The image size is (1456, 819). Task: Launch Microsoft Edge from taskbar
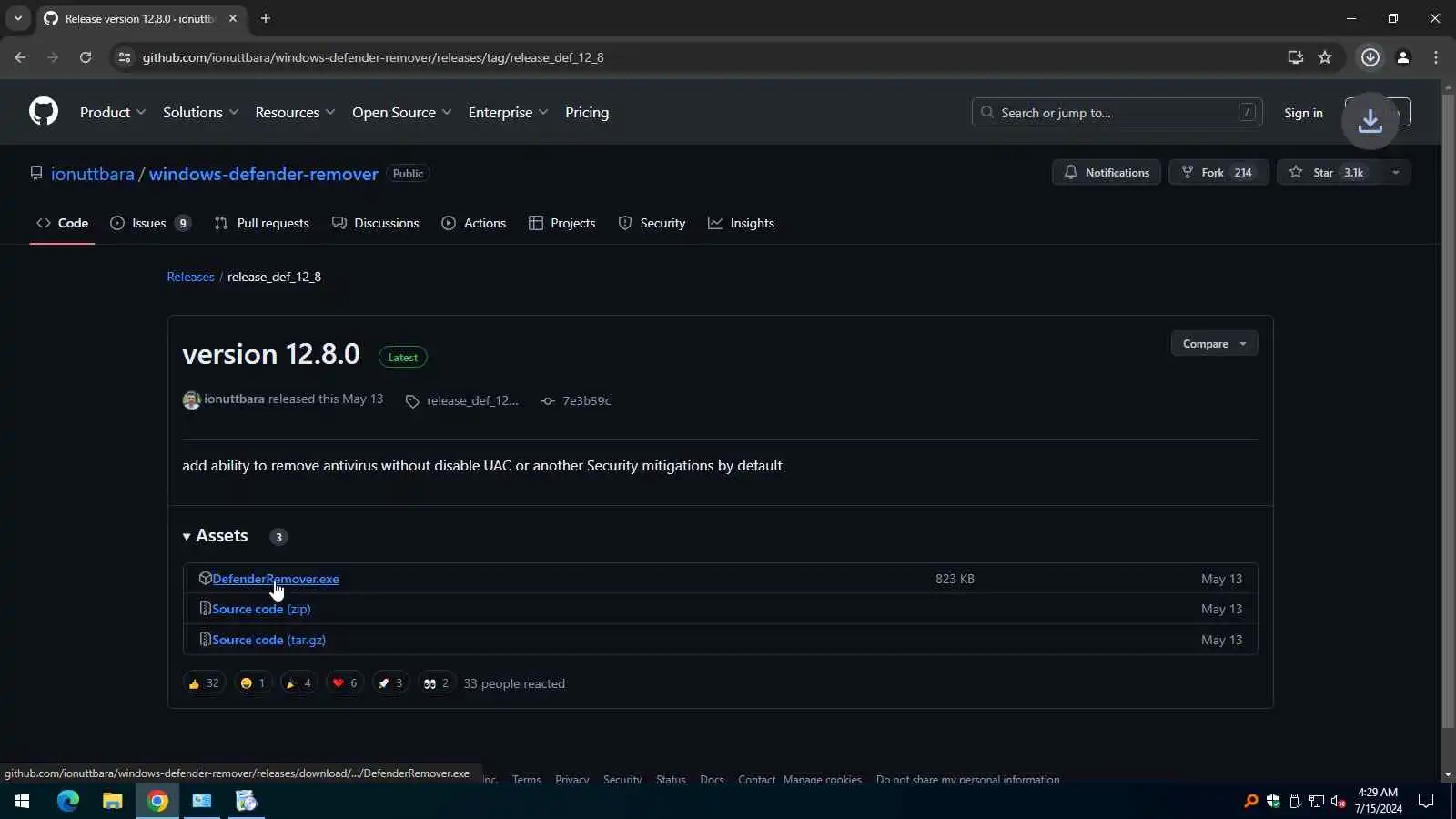tap(68, 801)
